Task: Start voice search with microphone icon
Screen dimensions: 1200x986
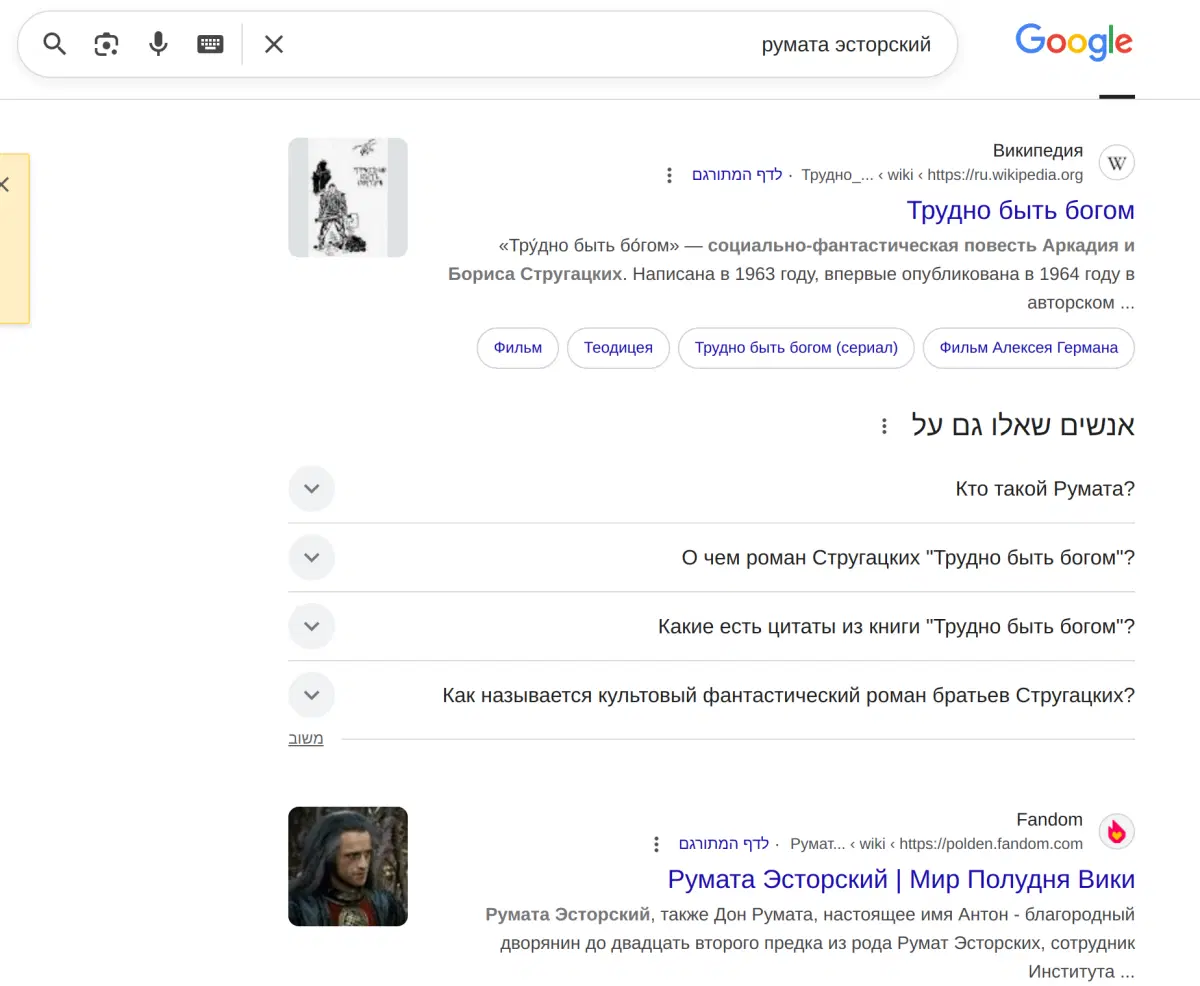Action: [x=158, y=44]
